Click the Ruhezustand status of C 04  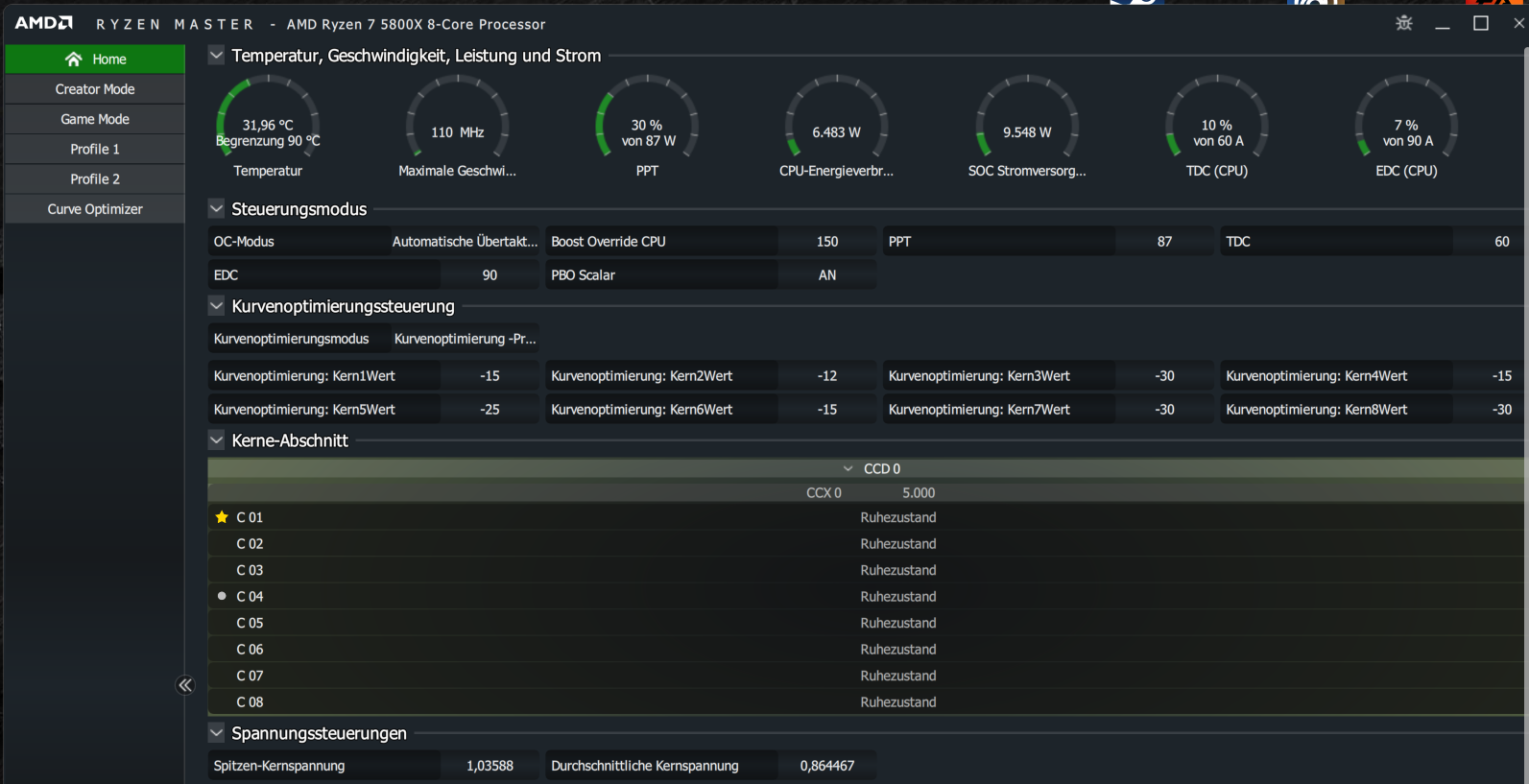(x=898, y=597)
